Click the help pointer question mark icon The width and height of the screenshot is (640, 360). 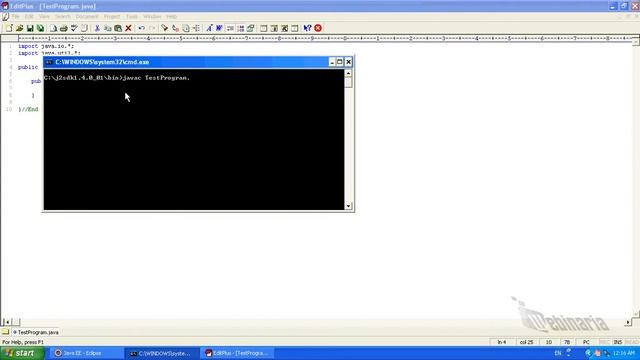(x=307, y=28)
